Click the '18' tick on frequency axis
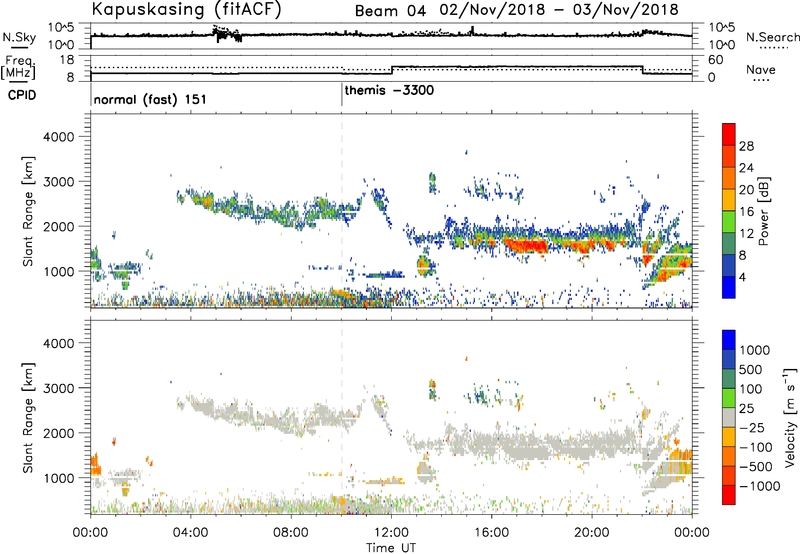The height and width of the screenshot is (554, 800). 67,60
